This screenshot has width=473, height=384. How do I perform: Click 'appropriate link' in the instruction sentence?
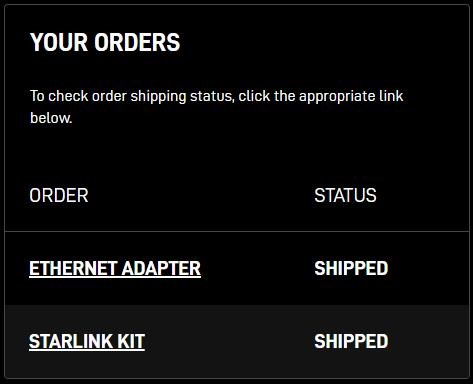(351, 97)
